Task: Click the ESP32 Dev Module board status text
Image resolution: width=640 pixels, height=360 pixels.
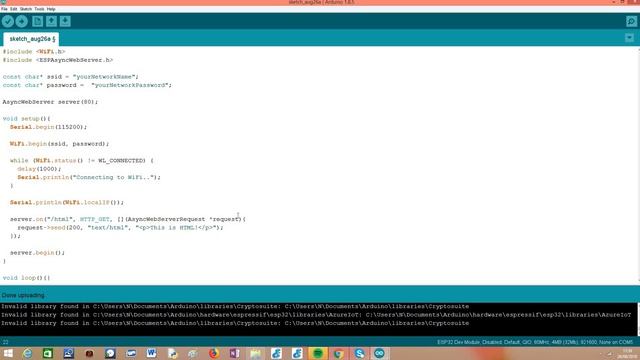Action: (x=535, y=342)
